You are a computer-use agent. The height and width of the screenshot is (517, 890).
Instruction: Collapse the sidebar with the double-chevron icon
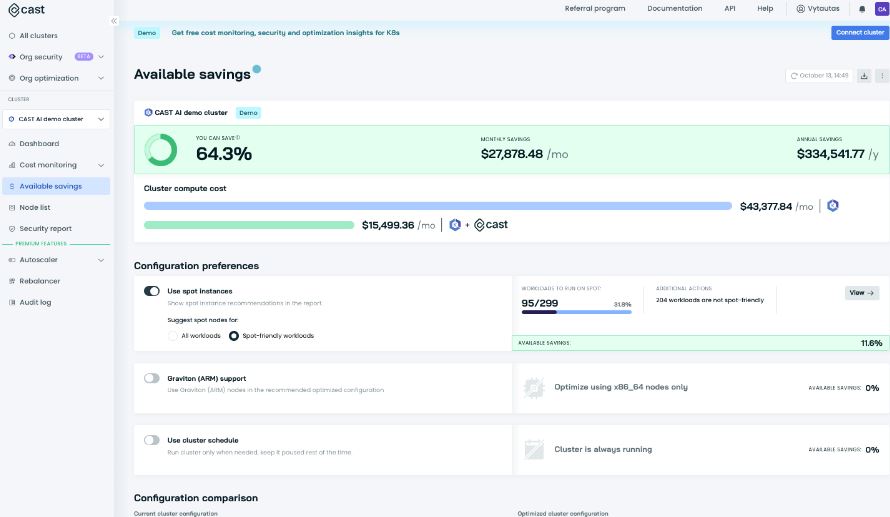(x=114, y=21)
